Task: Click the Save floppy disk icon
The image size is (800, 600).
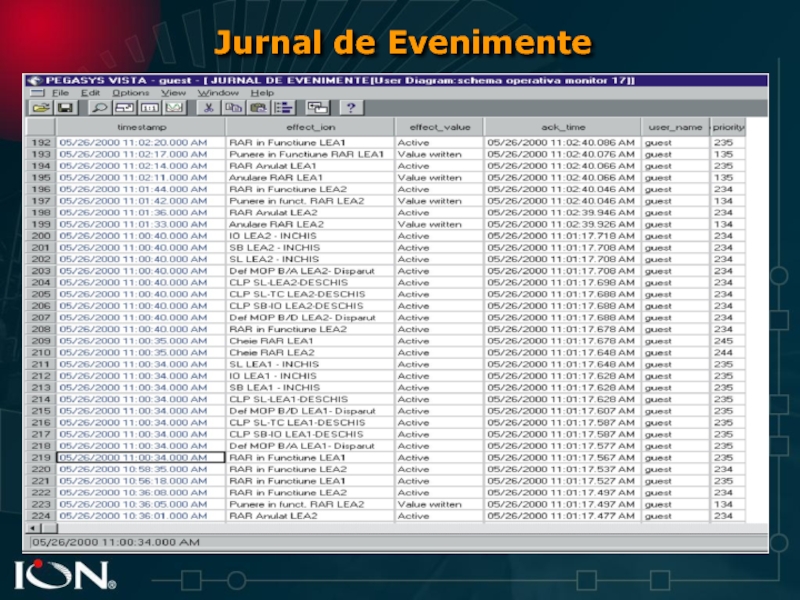Action: [x=65, y=108]
